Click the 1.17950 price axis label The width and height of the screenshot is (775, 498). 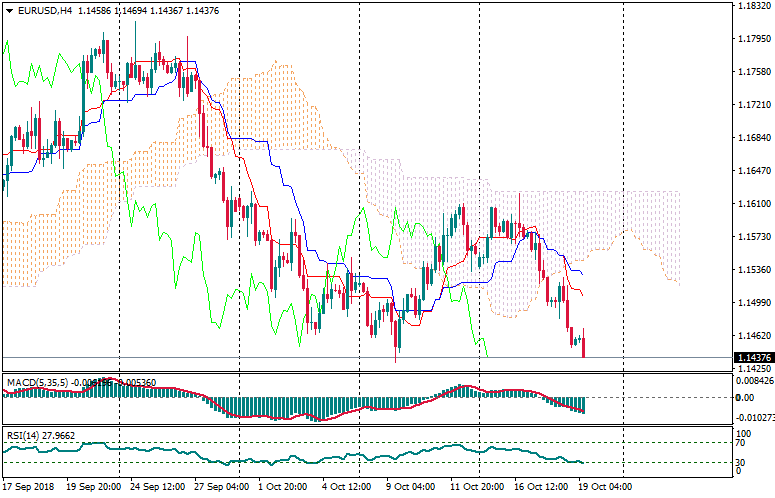click(x=753, y=39)
